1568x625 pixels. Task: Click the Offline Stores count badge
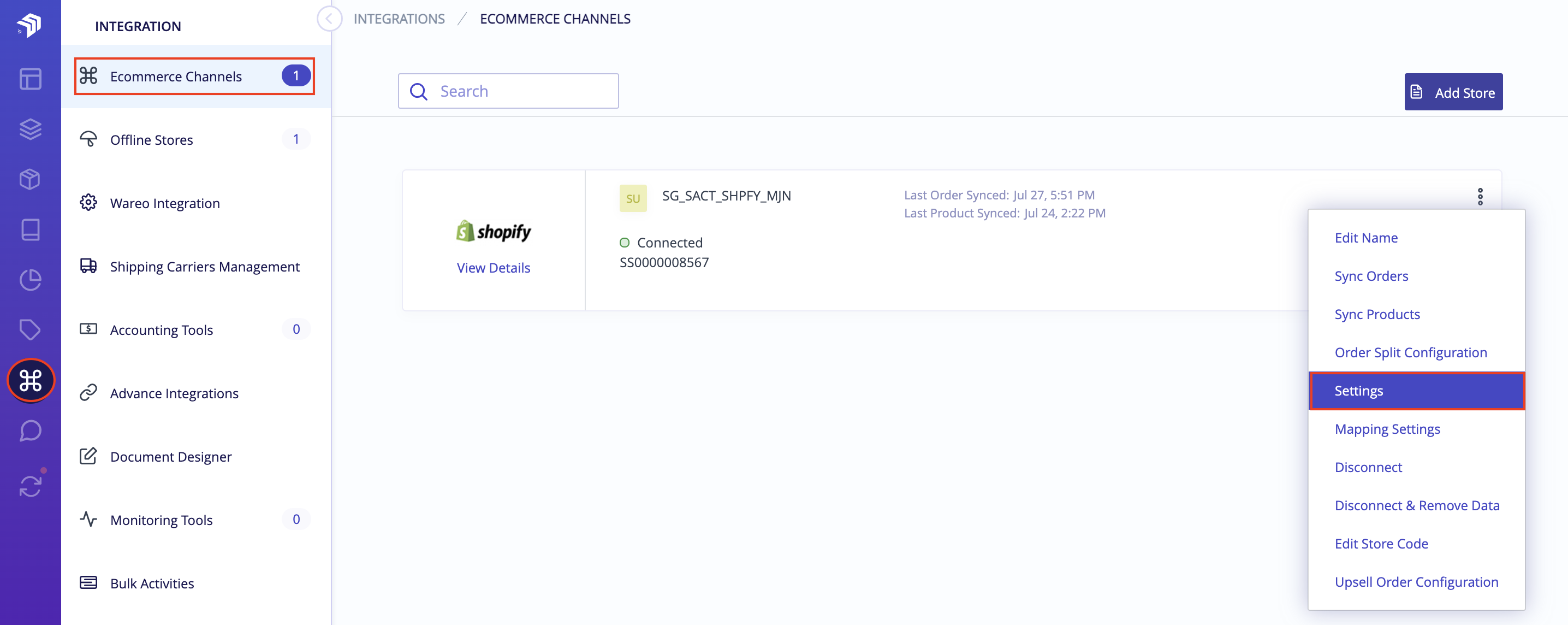click(296, 139)
